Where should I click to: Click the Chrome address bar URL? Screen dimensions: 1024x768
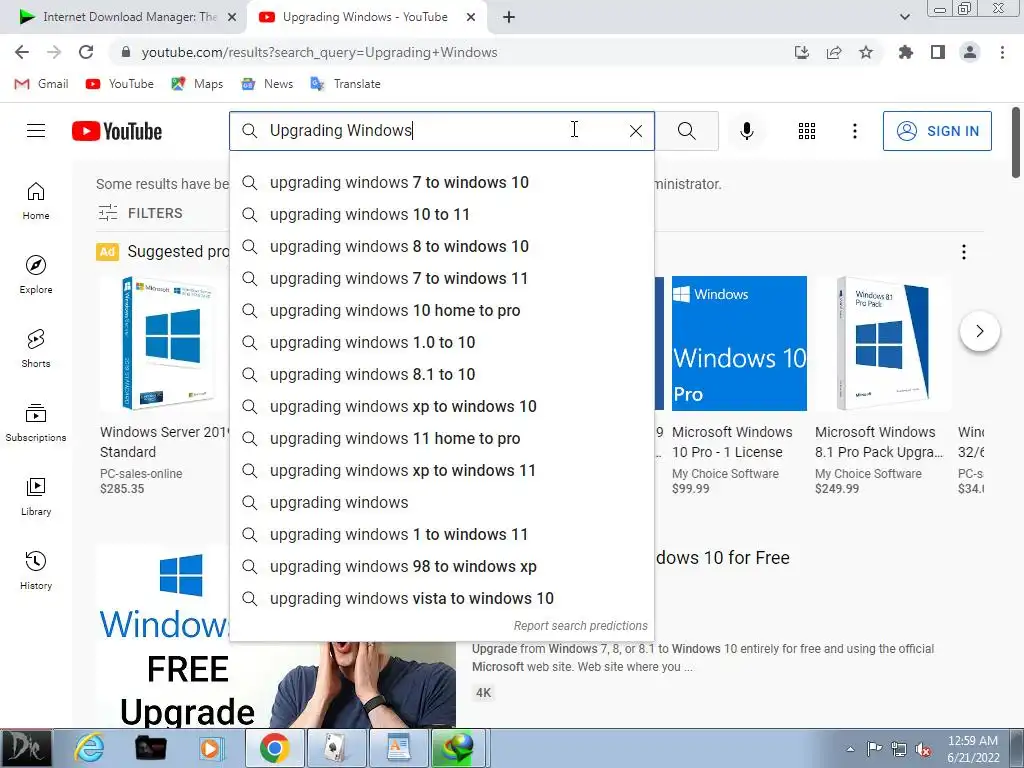pos(319,52)
